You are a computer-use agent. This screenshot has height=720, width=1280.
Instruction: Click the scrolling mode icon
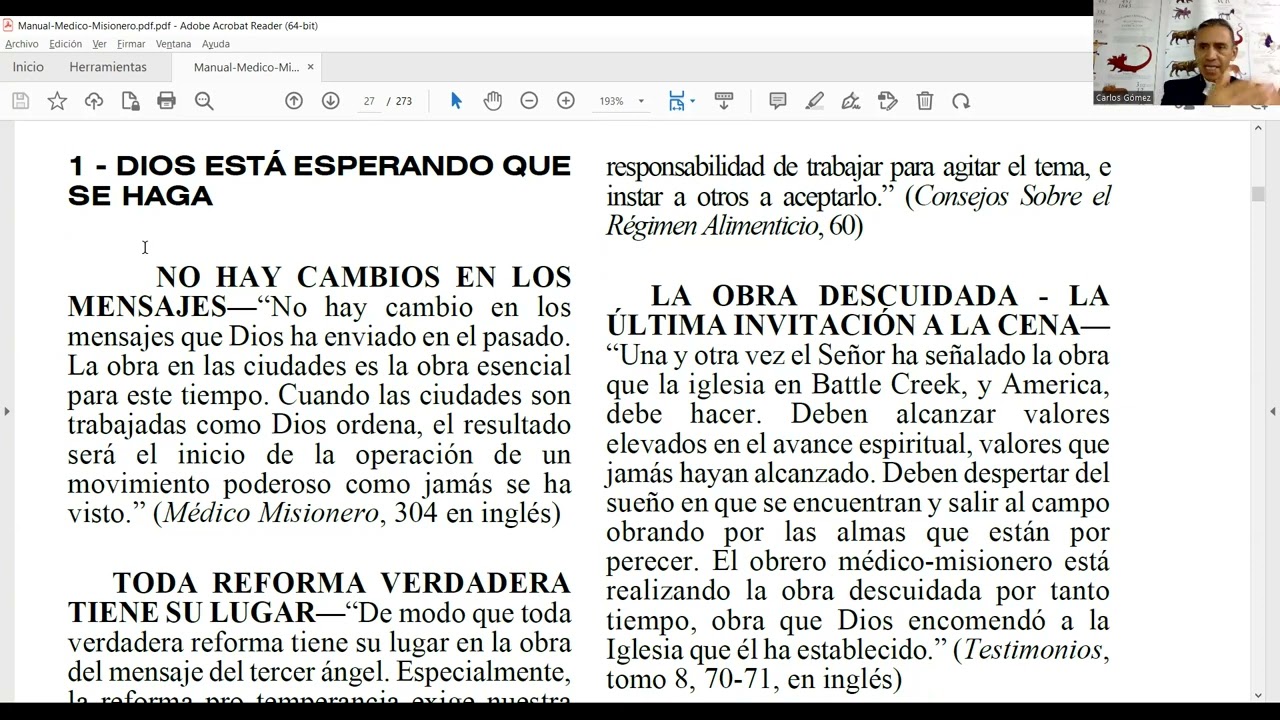[x=724, y=101]
